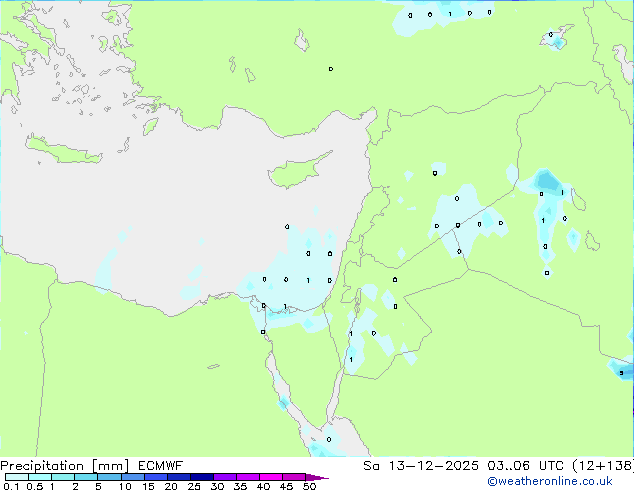Select the 1–2 mm legend swatch
This screenshot has width=634, height=490.
coord(63,477)
